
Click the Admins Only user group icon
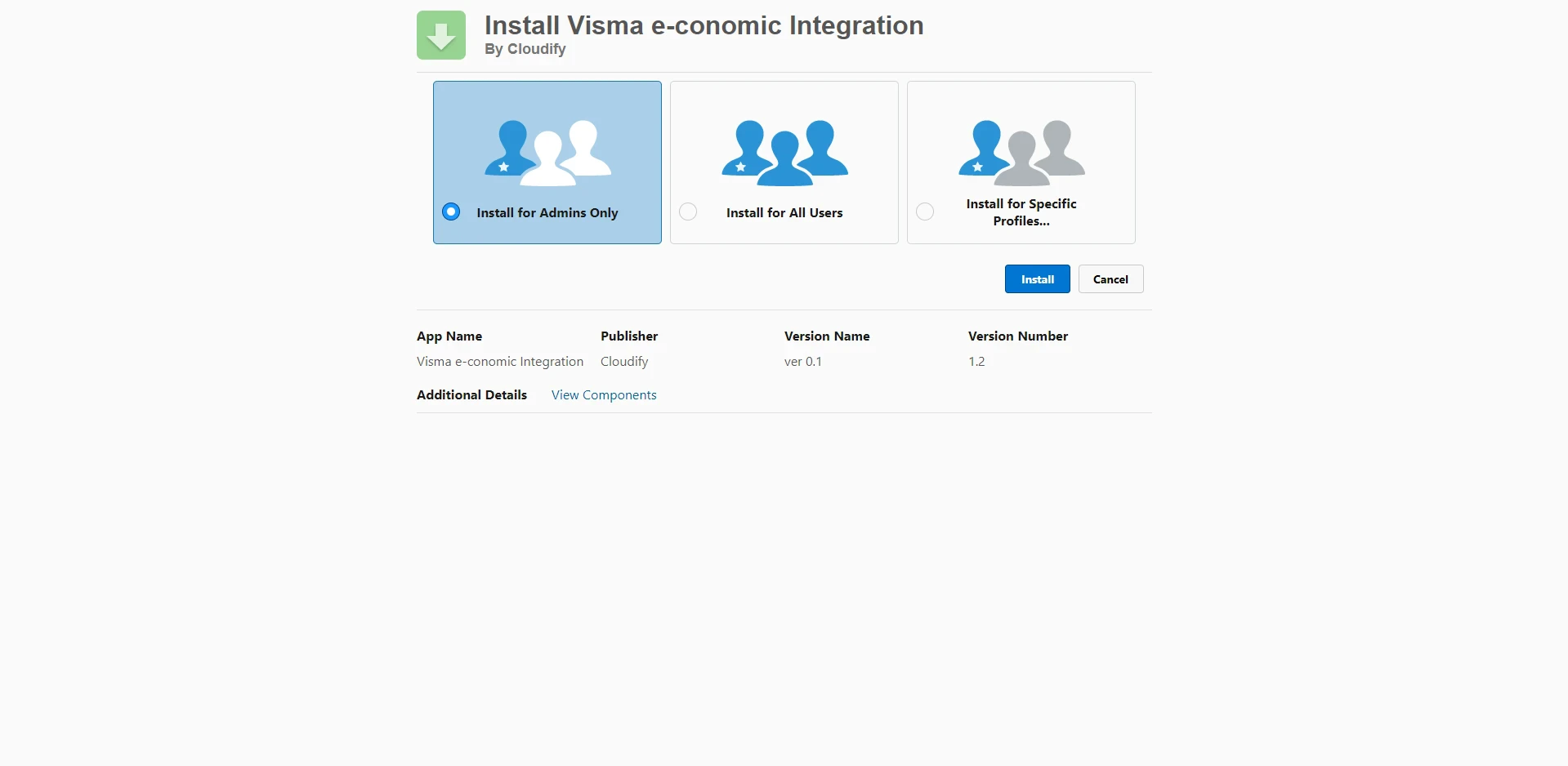tap(547, 153)
